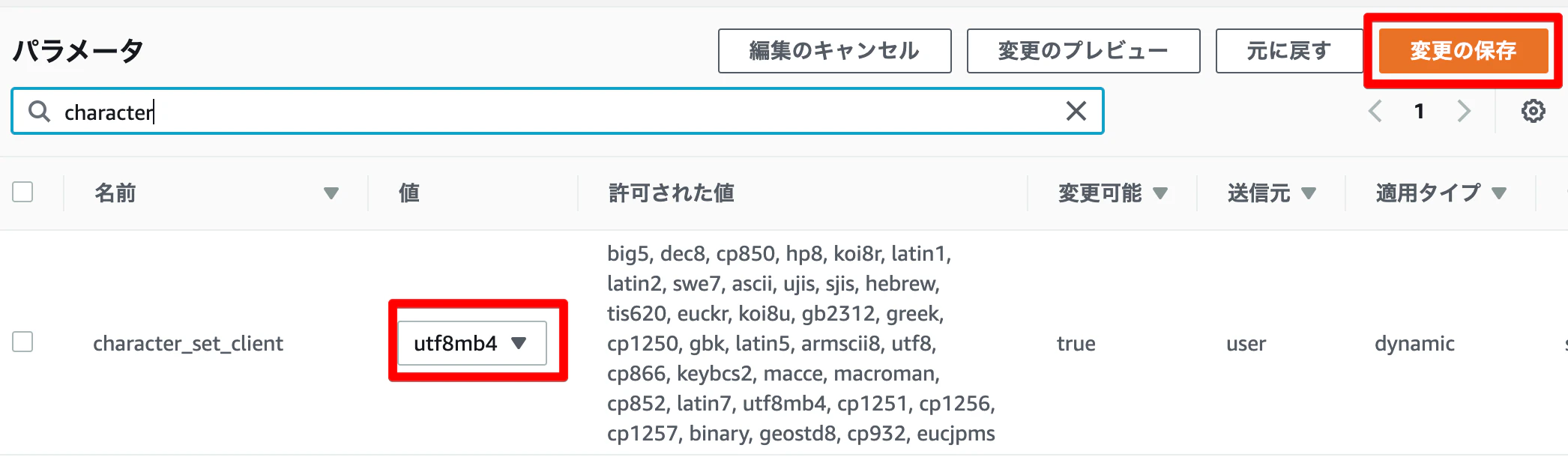The image size is (1568, 457).
Task: Go to previous page arrow
Action: click(x=1375, y=111)
